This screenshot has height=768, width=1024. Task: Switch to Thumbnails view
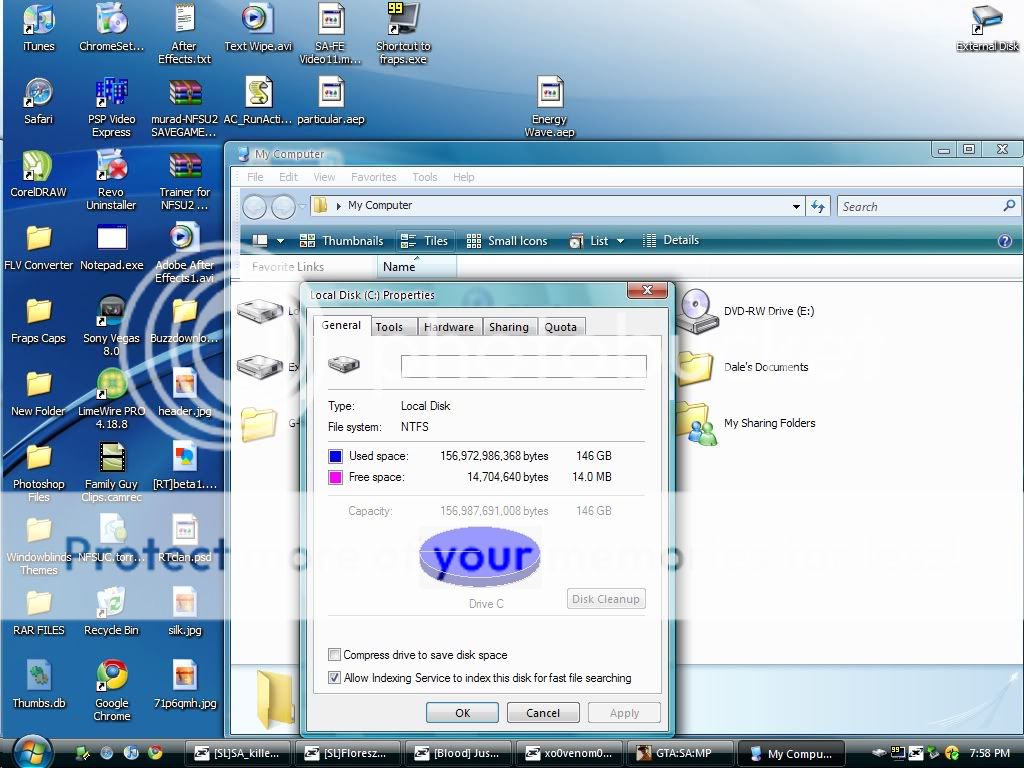[342, 241]
